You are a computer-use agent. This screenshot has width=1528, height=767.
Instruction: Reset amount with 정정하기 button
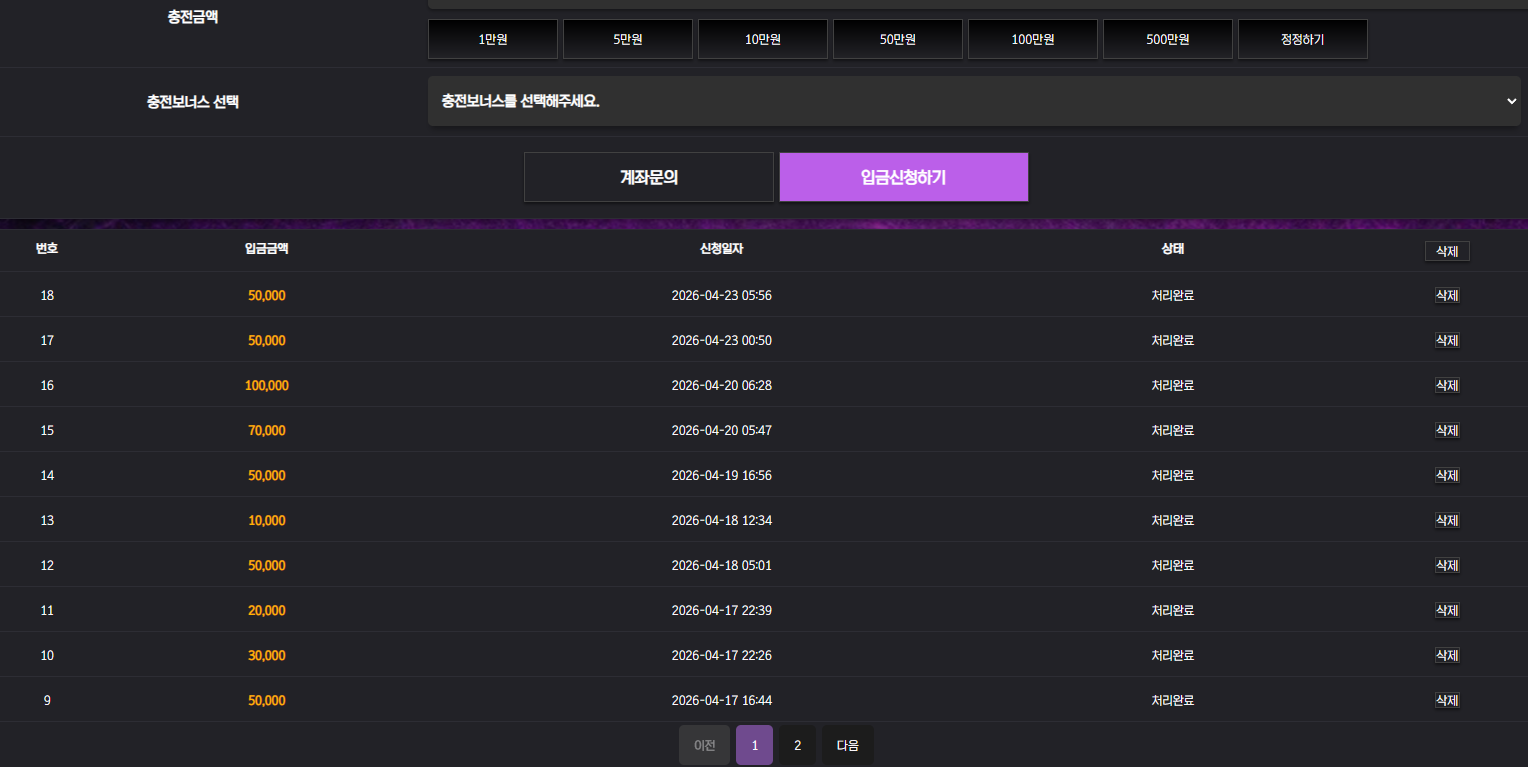pos(1302,39)
